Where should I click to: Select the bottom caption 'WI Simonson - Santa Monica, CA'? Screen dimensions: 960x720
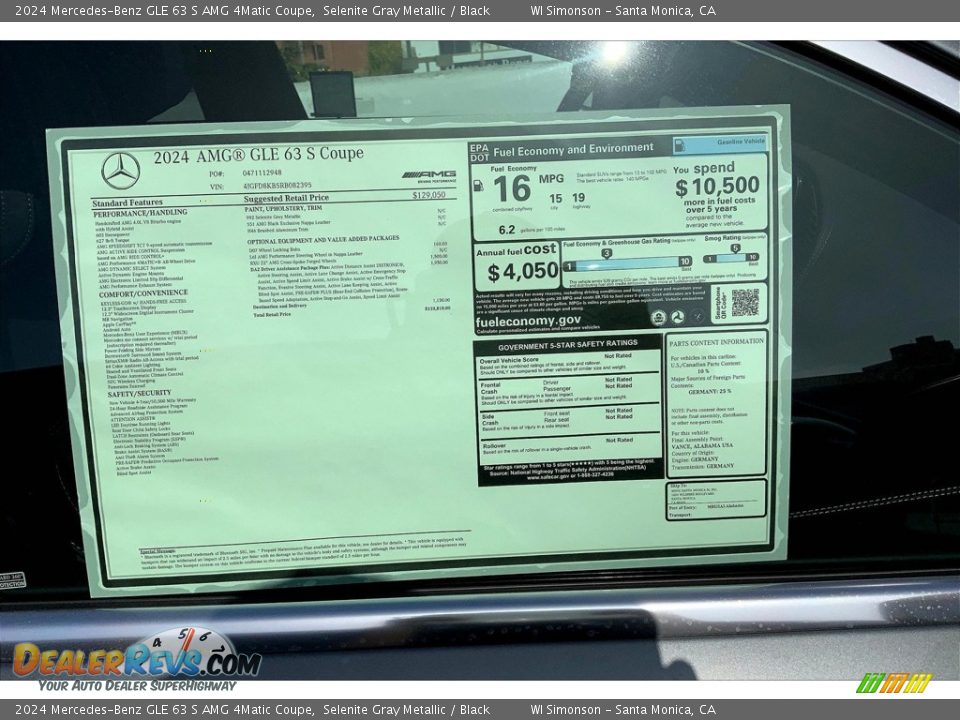[x=623, y=710]
